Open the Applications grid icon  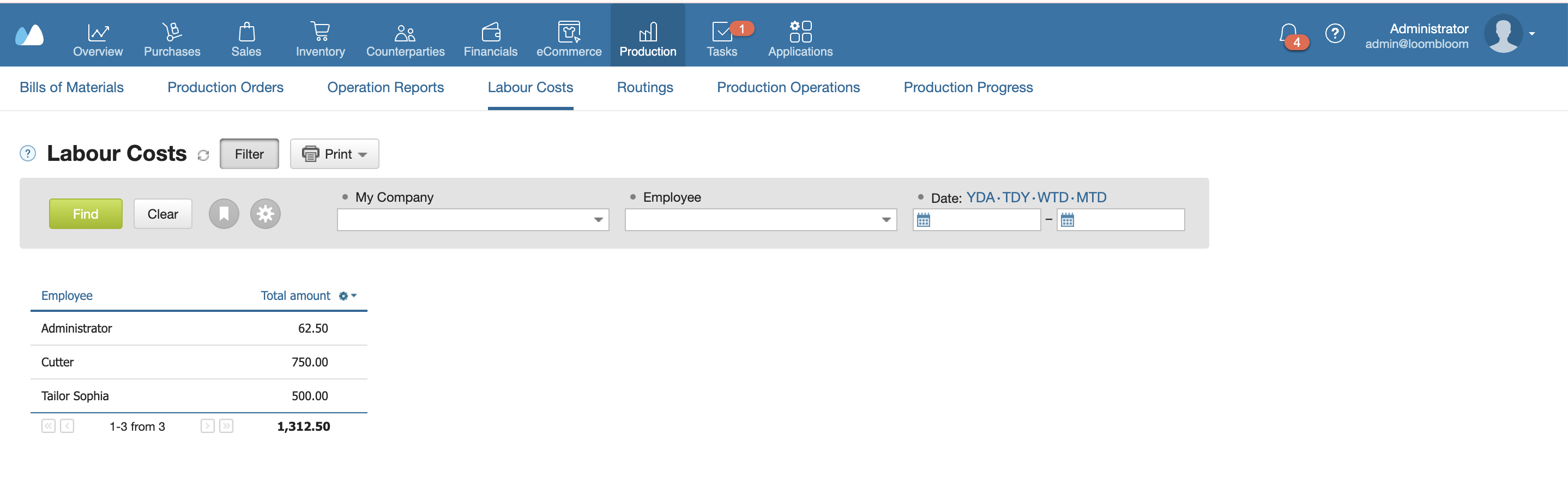tap(800, 31)
